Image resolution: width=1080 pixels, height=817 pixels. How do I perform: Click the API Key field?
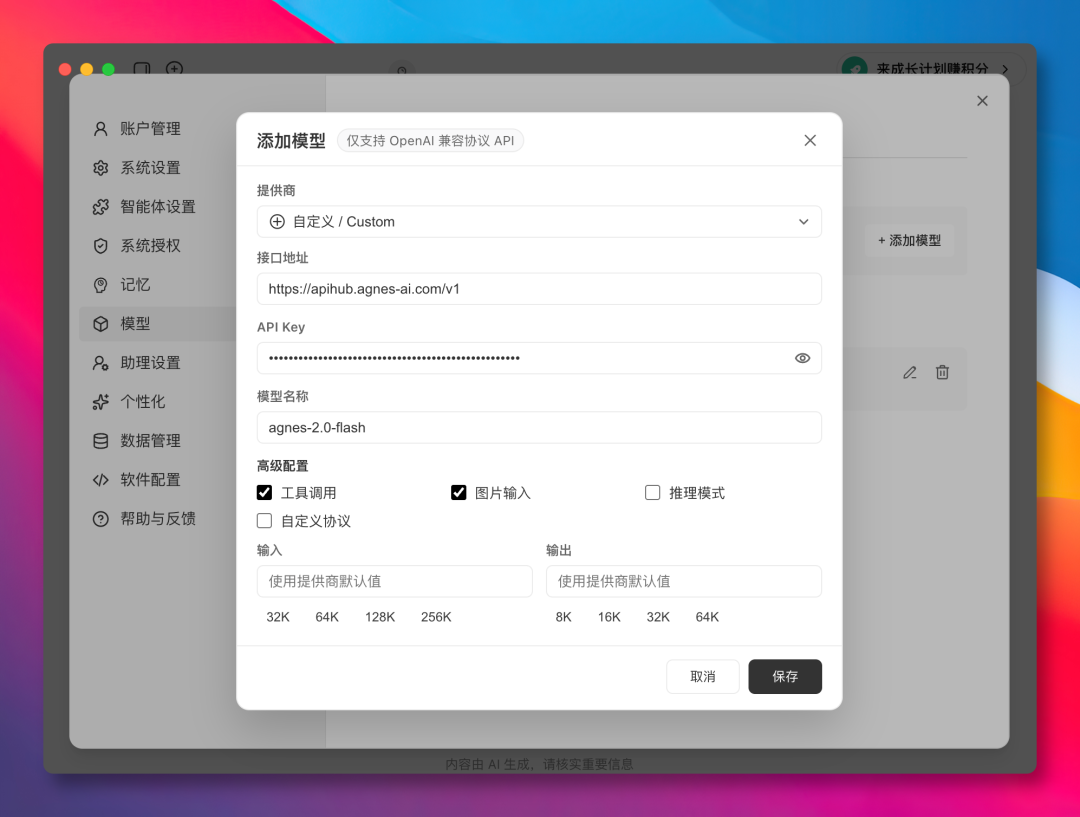(539, 358)
